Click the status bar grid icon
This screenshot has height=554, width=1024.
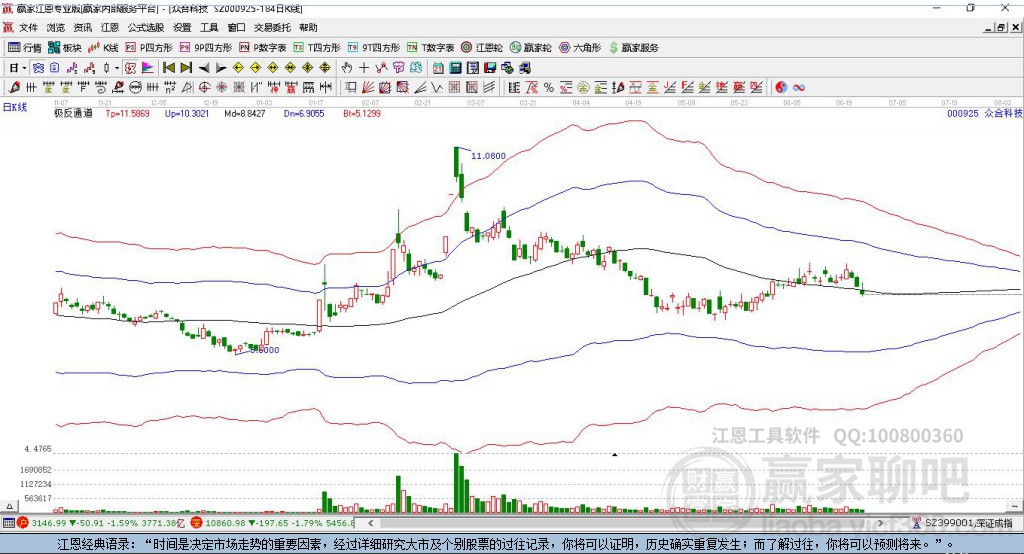[x=8, y=523]
